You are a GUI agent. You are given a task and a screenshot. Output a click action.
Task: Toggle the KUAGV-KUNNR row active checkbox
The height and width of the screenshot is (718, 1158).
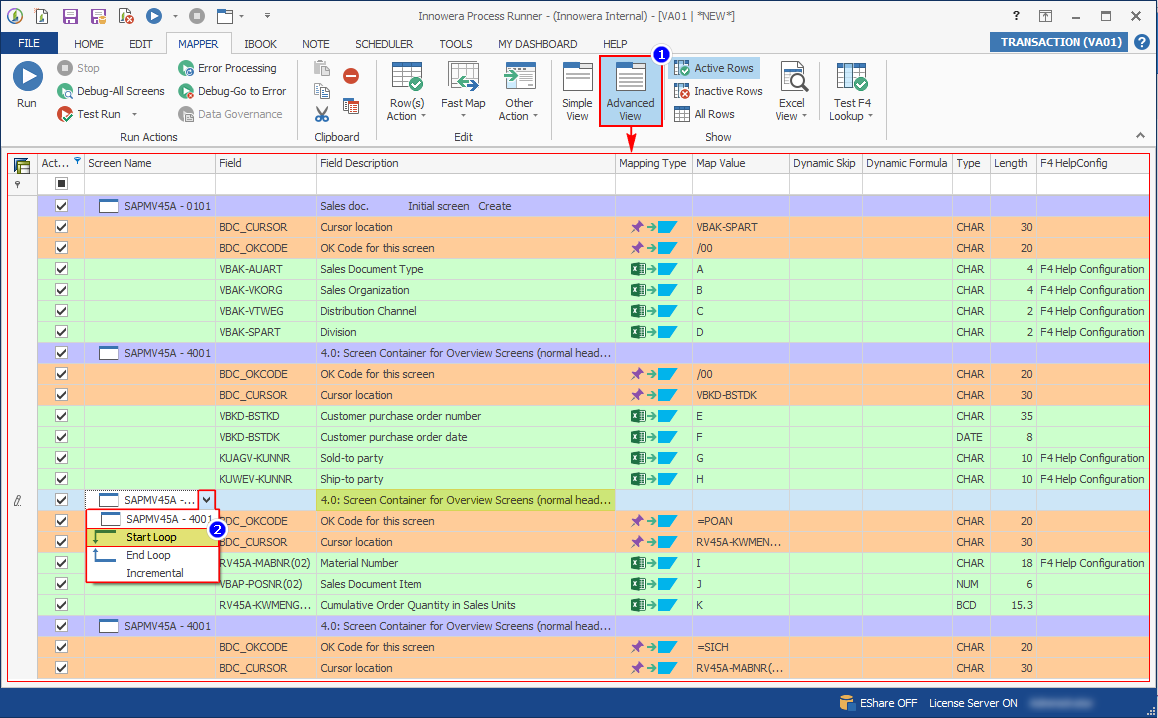(61, 458)
